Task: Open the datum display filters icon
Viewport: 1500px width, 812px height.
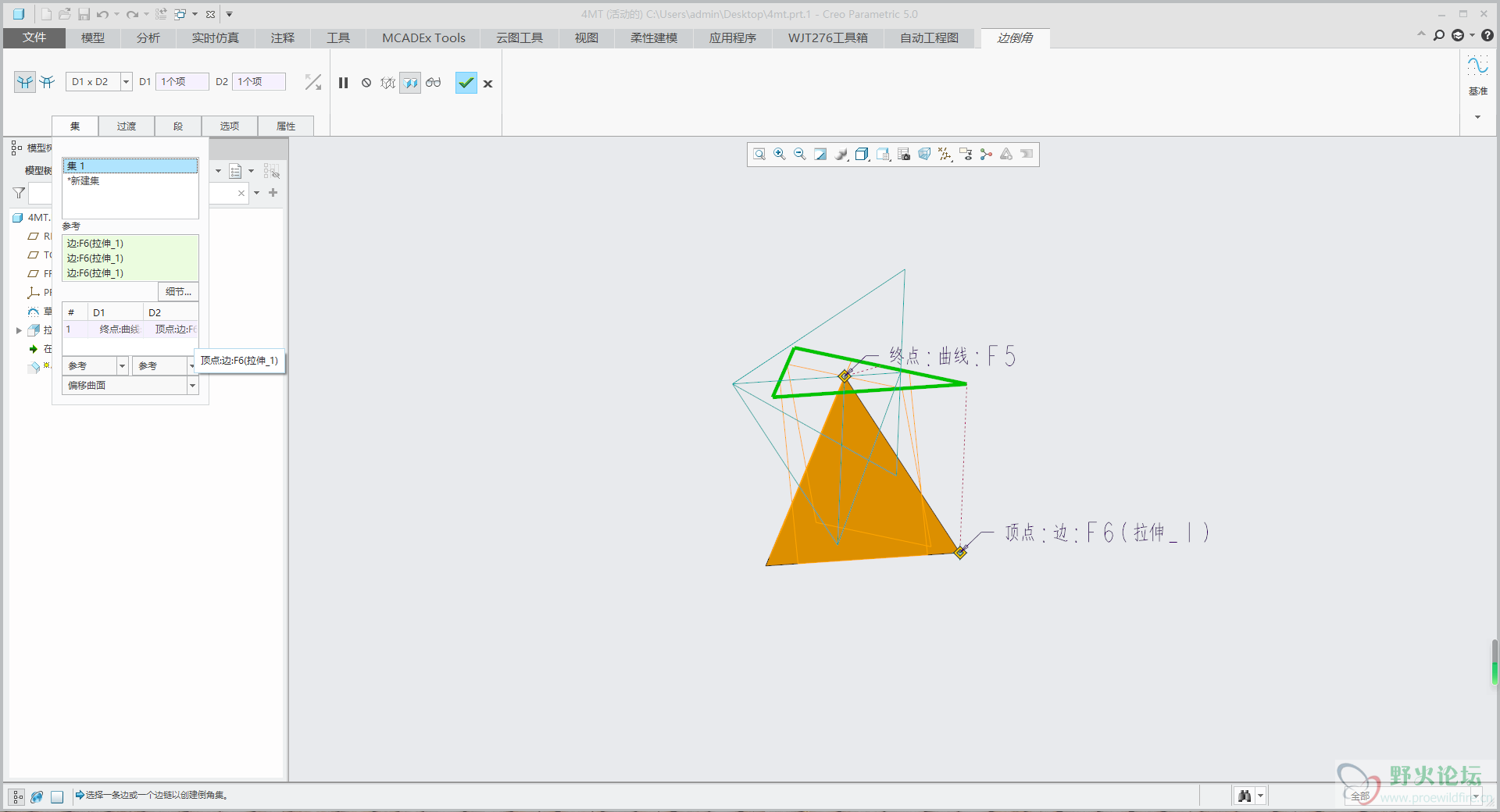Action: [945, 155]
